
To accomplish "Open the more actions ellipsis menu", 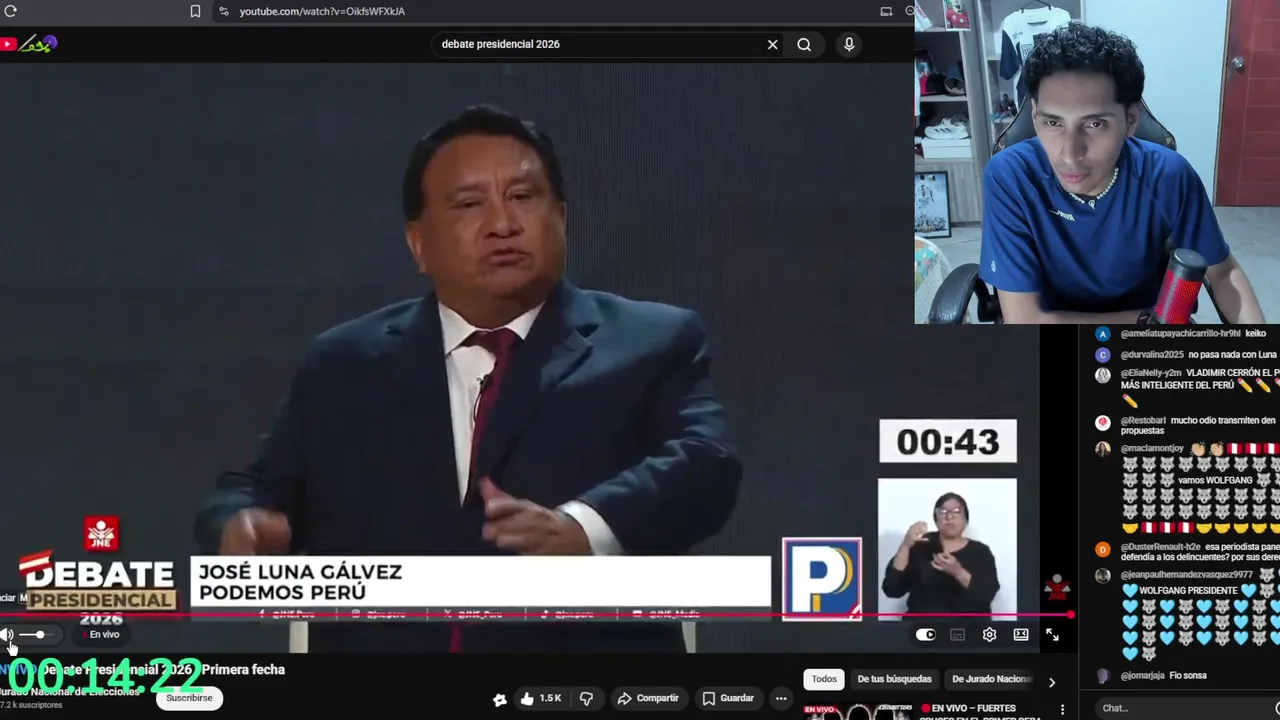I will [781, 698].
